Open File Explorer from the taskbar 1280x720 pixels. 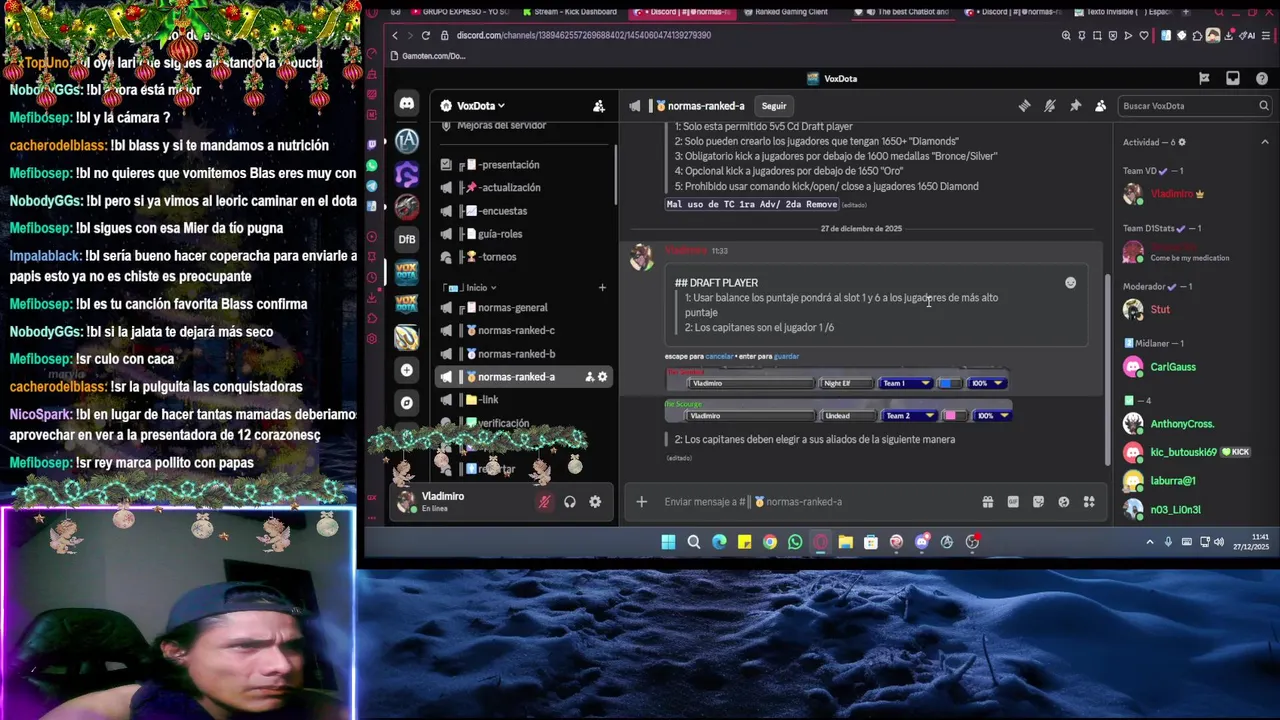click(x=845, y=542)
